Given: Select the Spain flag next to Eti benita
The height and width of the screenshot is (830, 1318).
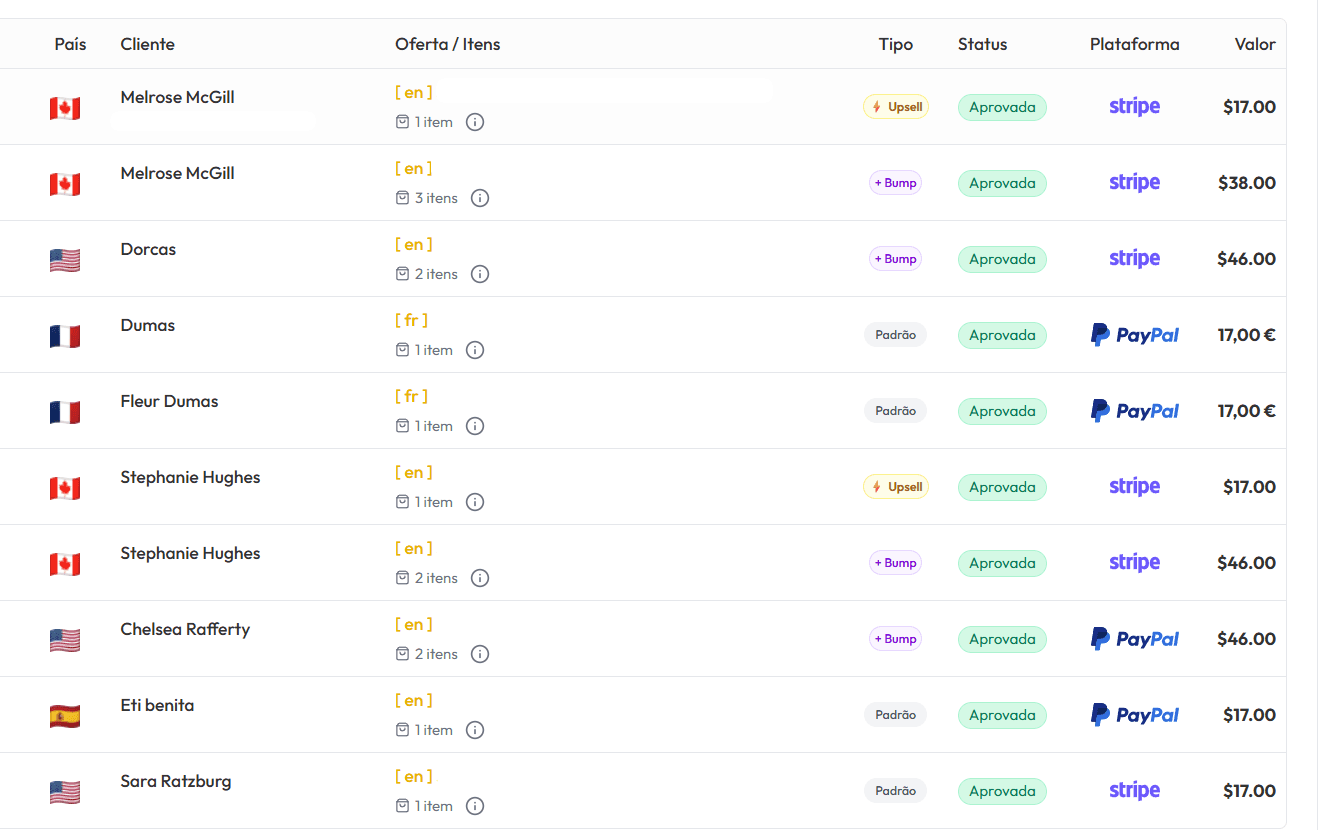Looking at the screenshot, I should [x=64, y=715].
